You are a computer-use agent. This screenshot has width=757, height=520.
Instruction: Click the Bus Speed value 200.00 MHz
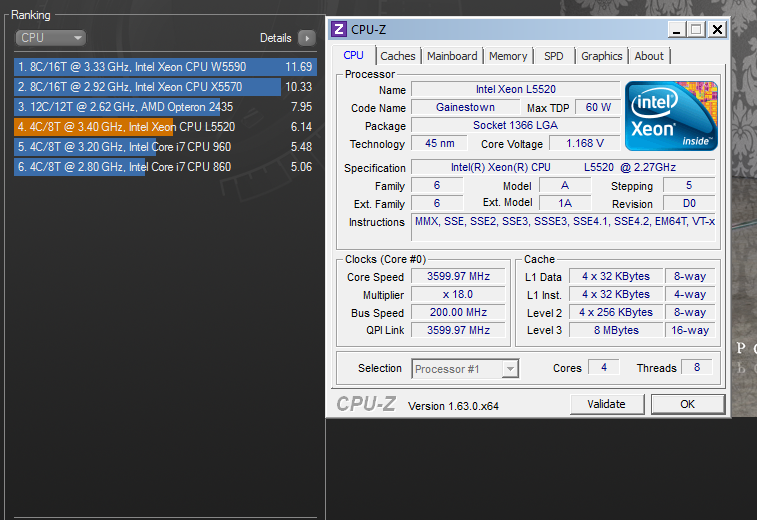458,312
